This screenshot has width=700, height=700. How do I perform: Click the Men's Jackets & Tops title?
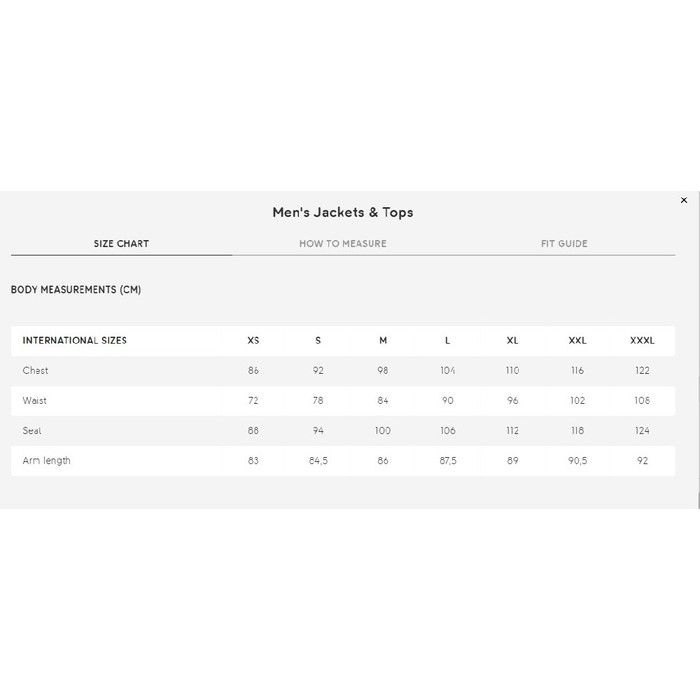(343, 212)
